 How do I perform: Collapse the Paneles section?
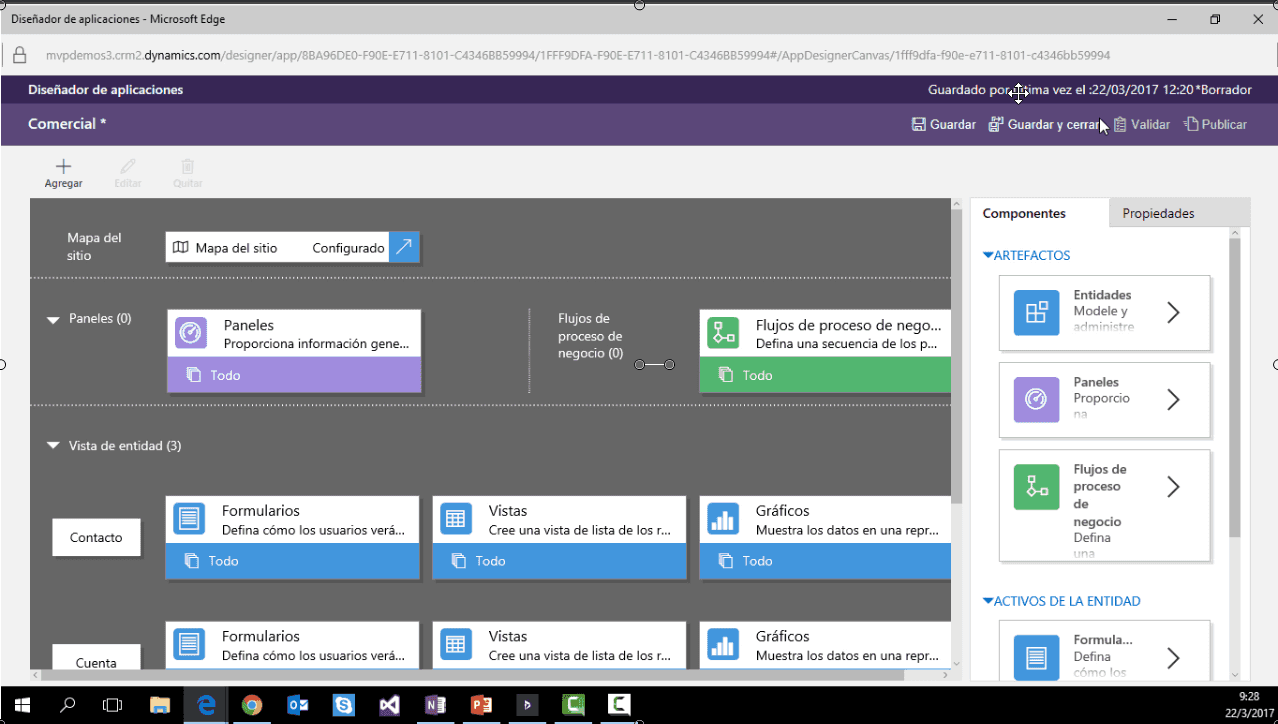tap(54, 320)
